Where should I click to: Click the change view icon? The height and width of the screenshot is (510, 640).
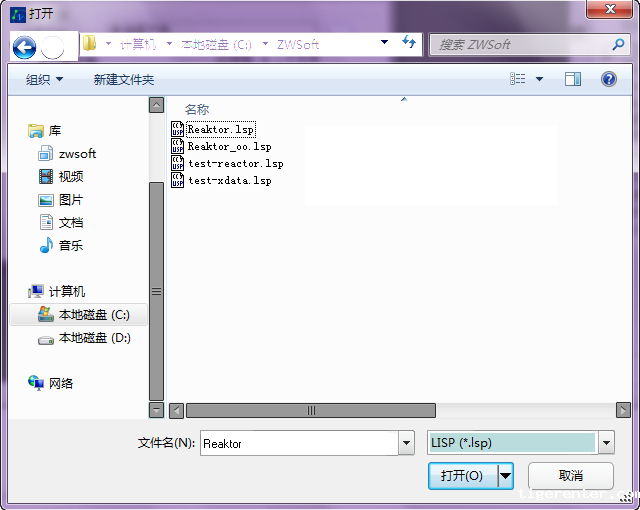tap(518, 79)
